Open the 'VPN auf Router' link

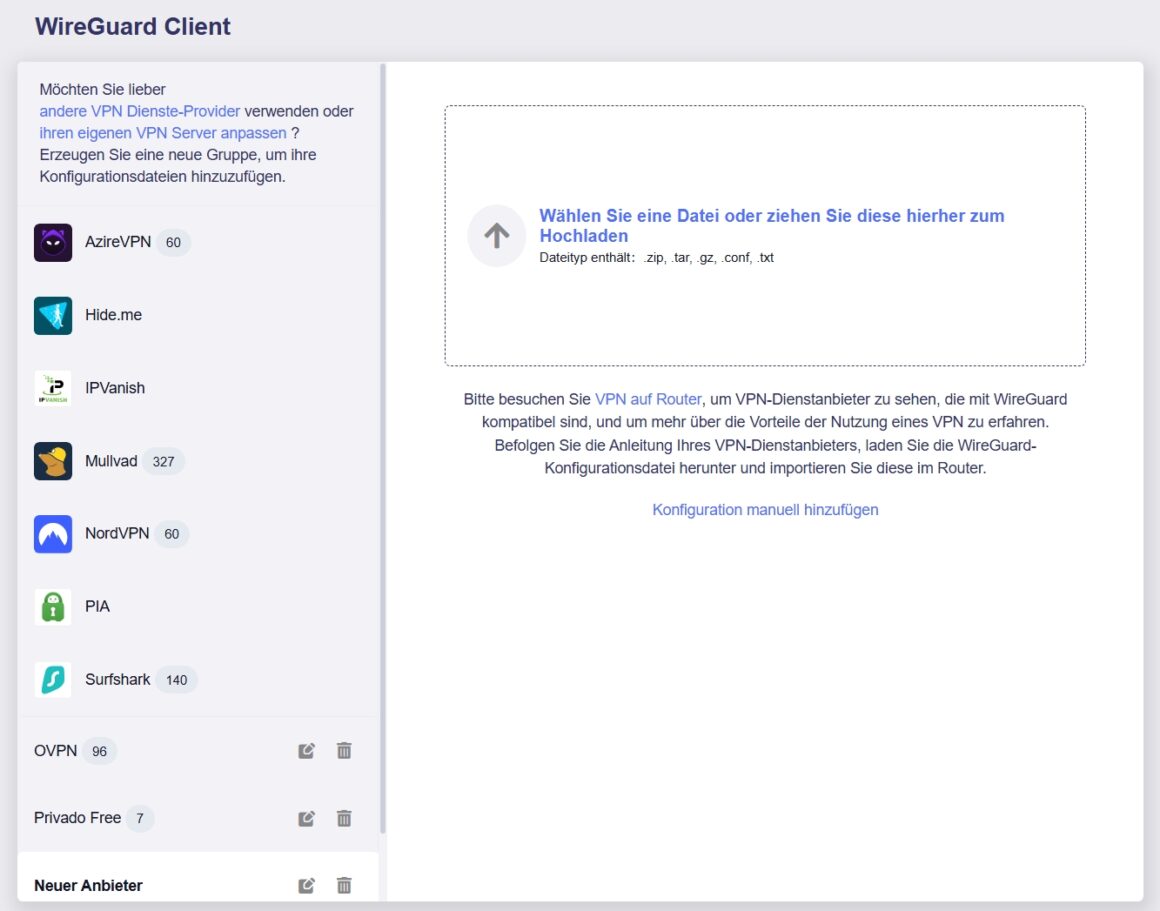pos(648,399)
